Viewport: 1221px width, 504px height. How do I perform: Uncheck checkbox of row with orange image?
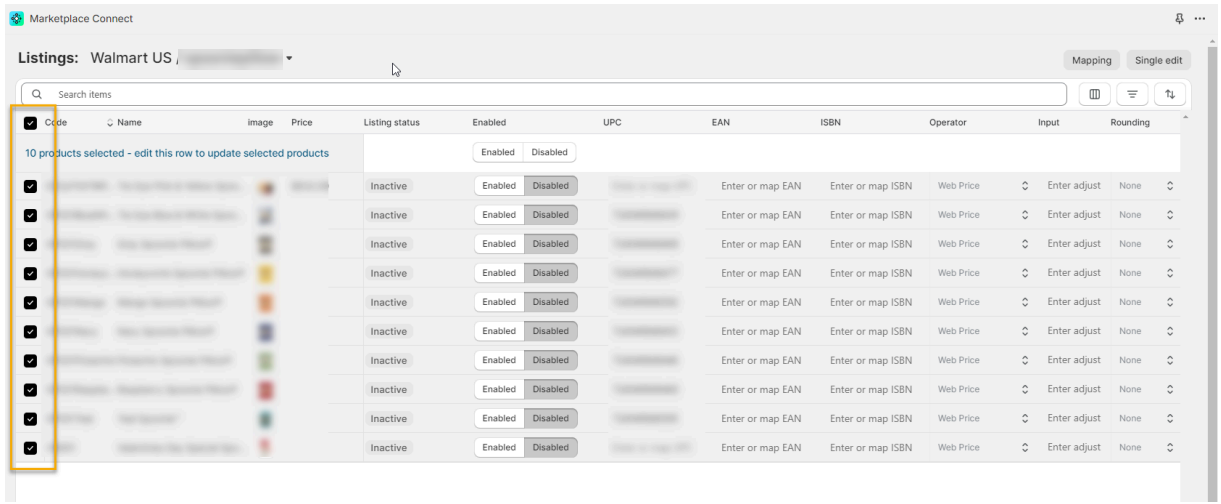pos(30,302)
